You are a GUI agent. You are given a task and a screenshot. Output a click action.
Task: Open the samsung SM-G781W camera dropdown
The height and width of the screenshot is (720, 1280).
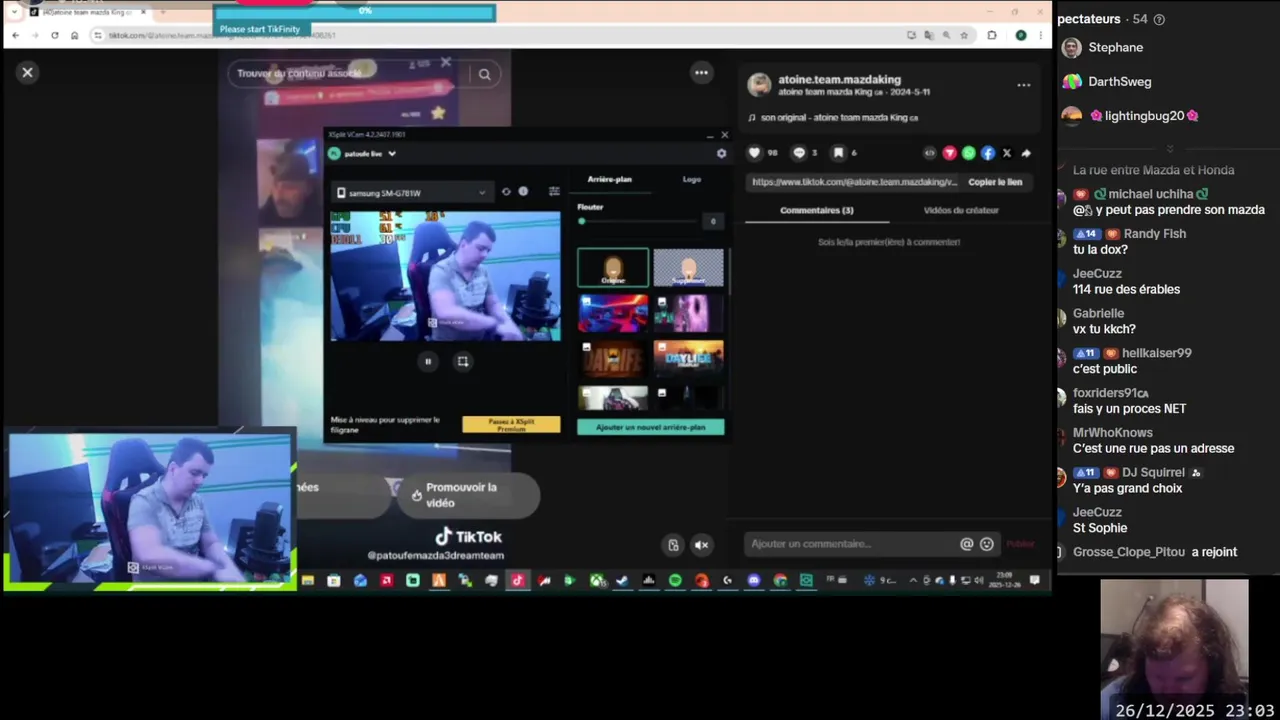click(411, 193)
